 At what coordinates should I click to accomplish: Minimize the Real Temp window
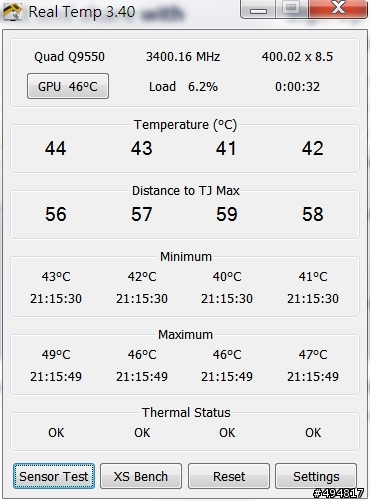258,9
